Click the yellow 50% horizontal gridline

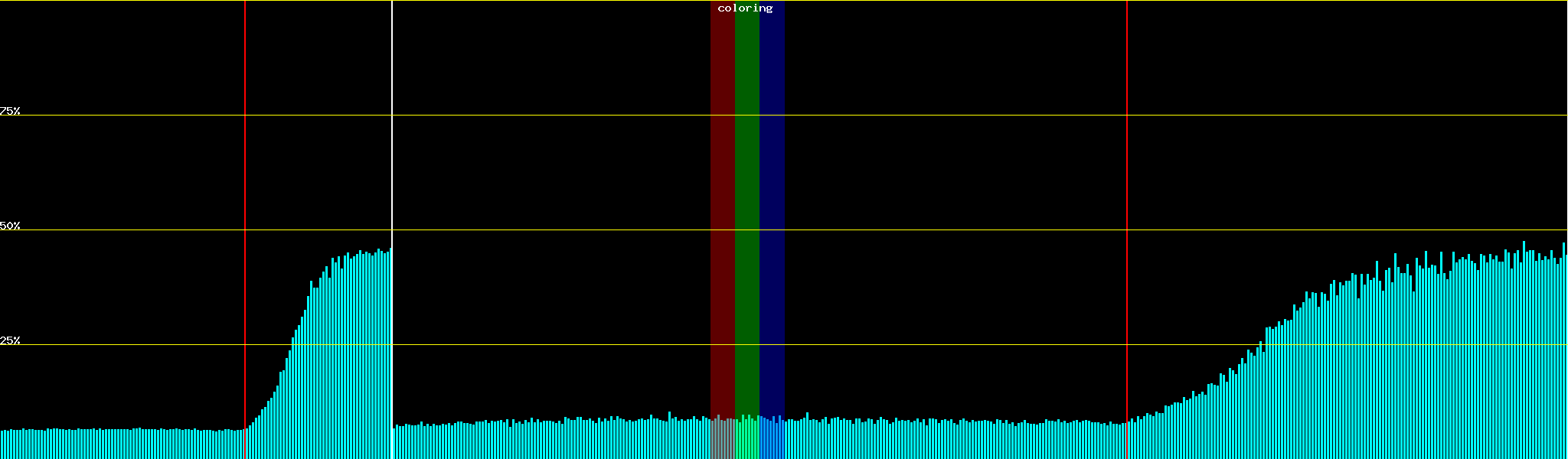pyautogui.click(x=919, y=230)
